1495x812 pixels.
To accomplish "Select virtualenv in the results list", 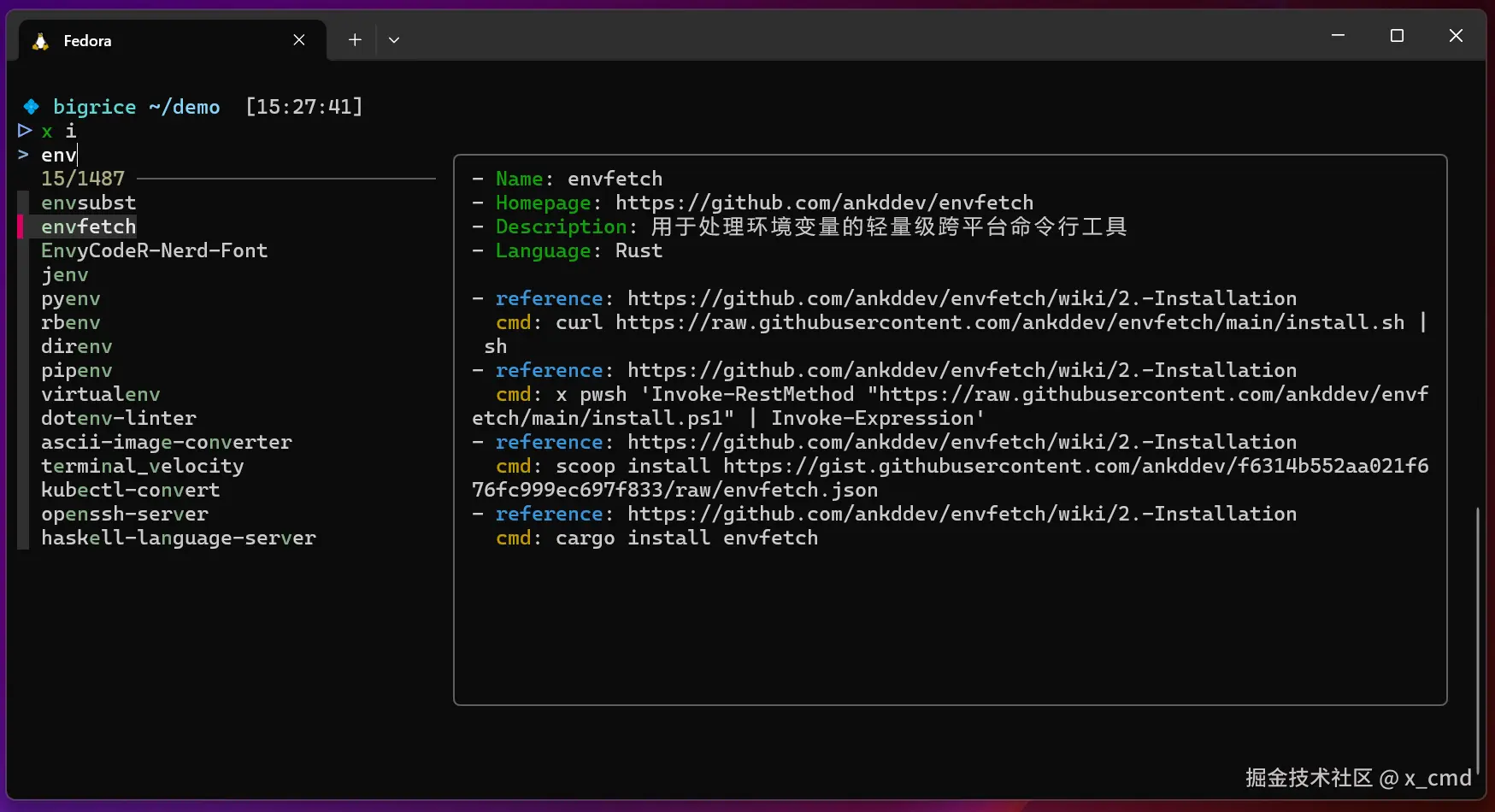I will tap(101, 394).
